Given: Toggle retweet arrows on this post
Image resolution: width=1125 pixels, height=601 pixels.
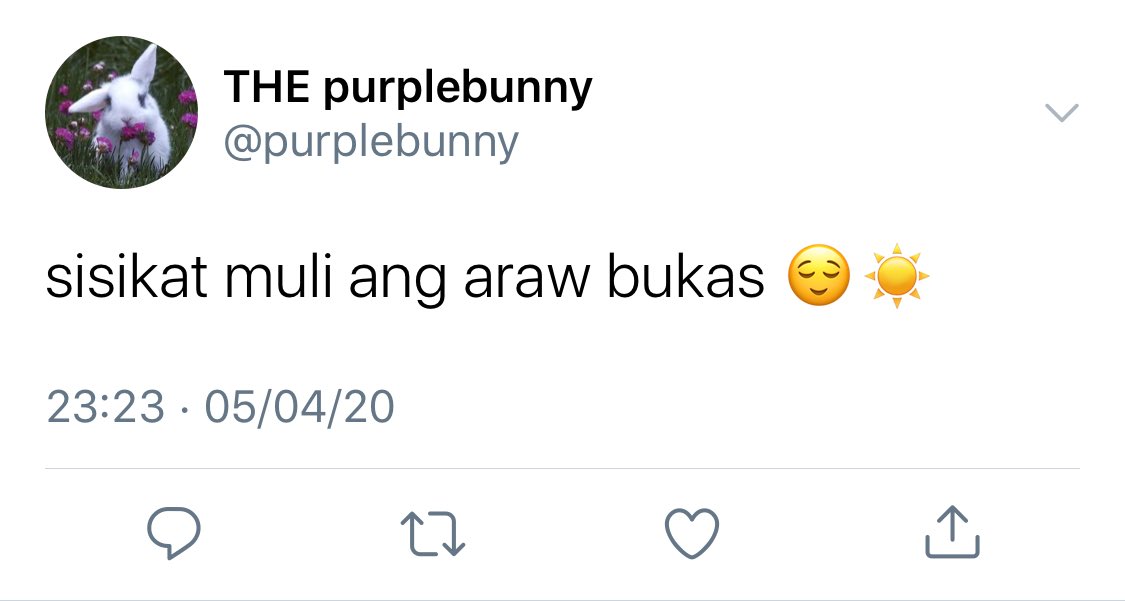Looking at the screenshot, I should 433,534.
